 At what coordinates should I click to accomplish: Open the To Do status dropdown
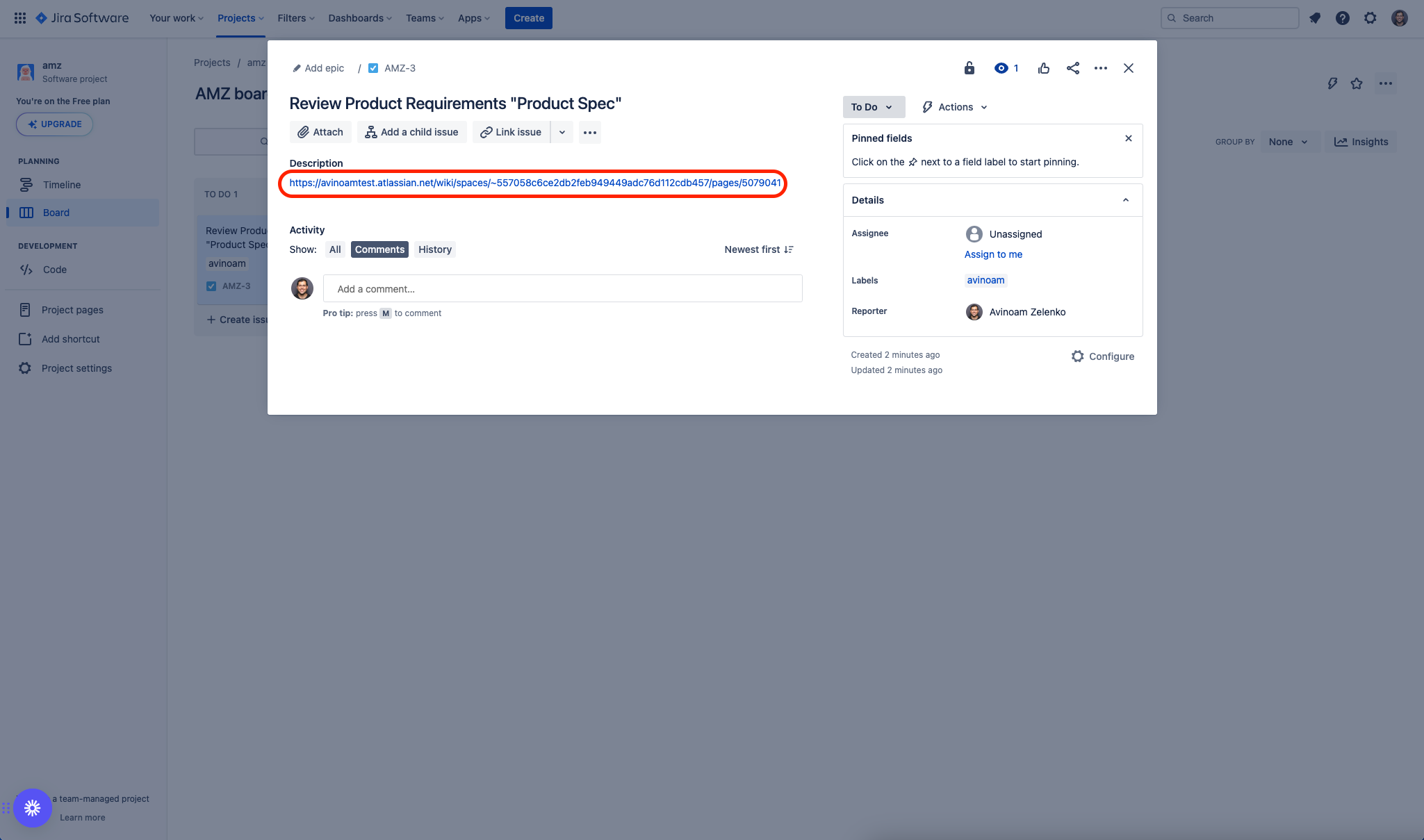point(873,107)
